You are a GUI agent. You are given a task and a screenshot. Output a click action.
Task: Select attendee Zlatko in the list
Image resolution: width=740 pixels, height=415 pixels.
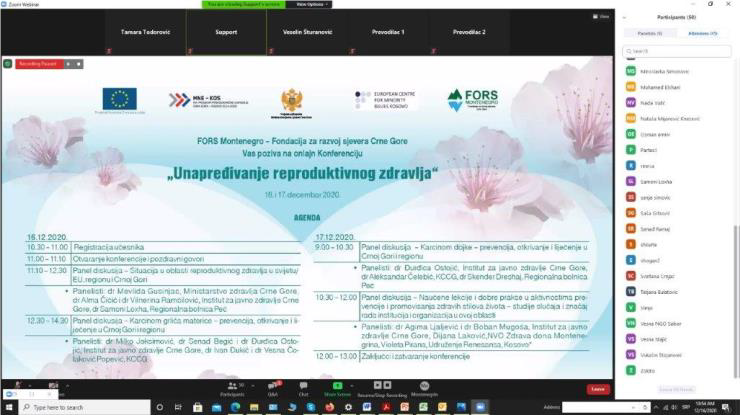[x=678, y=371]
